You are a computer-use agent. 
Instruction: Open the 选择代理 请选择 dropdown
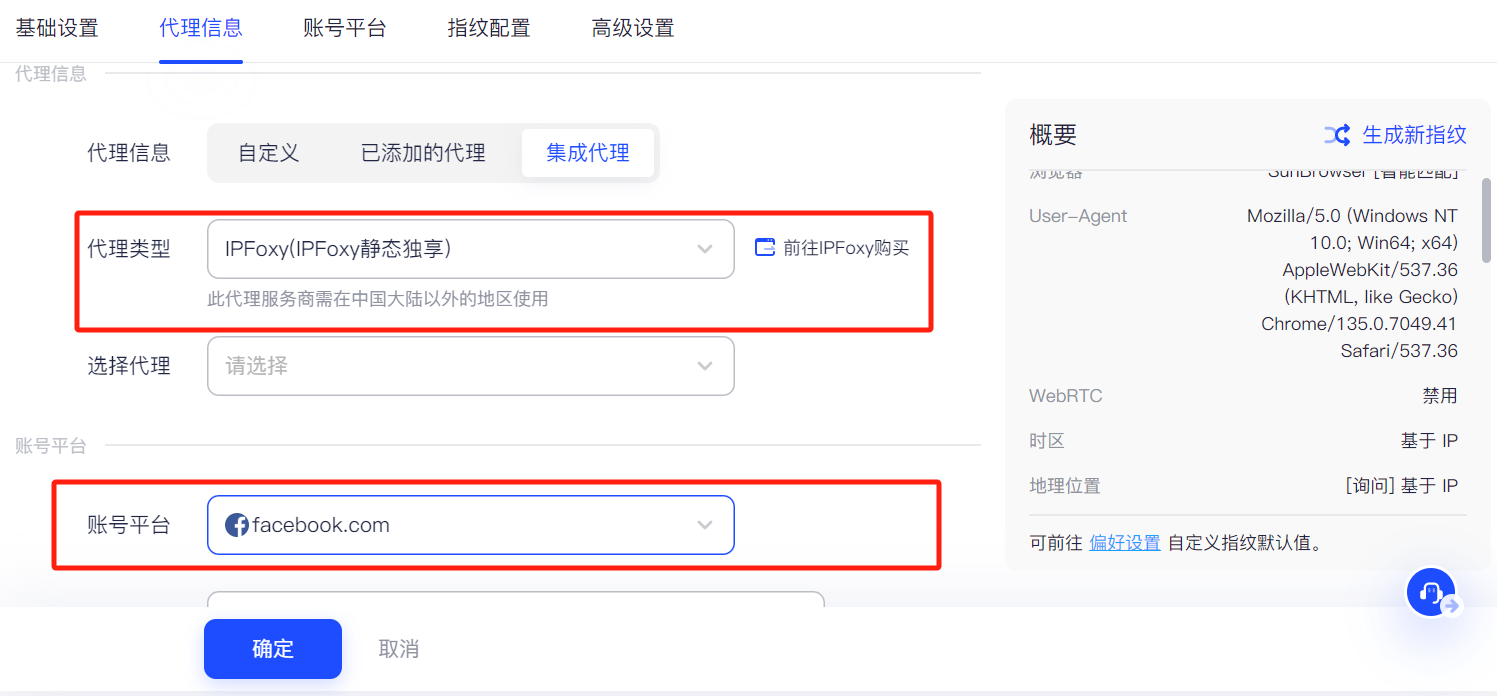pyautogui.click(x=471, y=366)
